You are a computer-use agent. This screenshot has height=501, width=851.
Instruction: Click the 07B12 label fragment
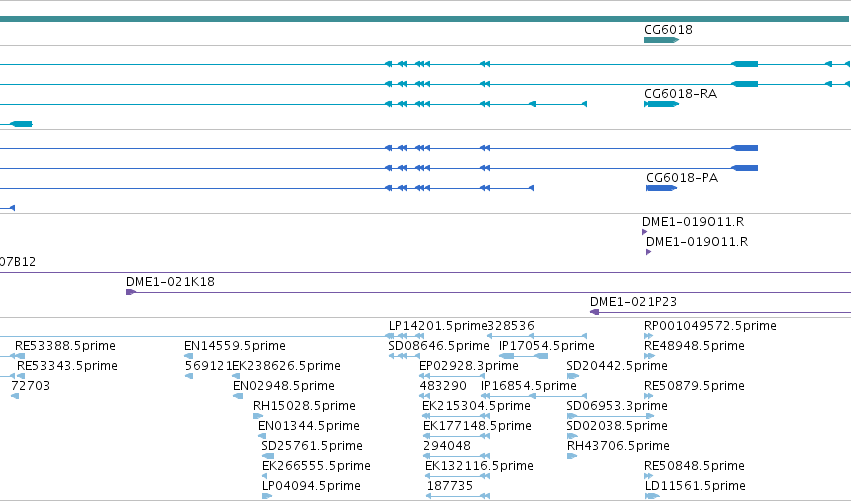click(18, 262)
